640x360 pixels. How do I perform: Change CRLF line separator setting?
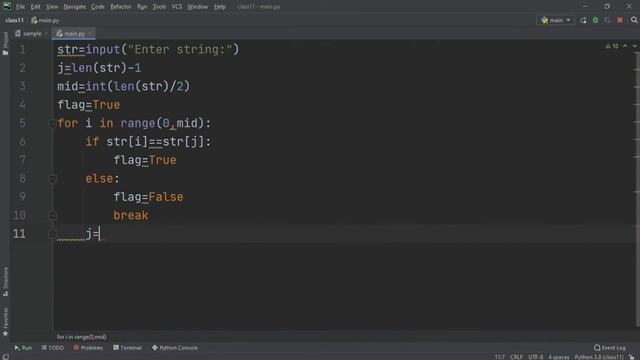516,357
